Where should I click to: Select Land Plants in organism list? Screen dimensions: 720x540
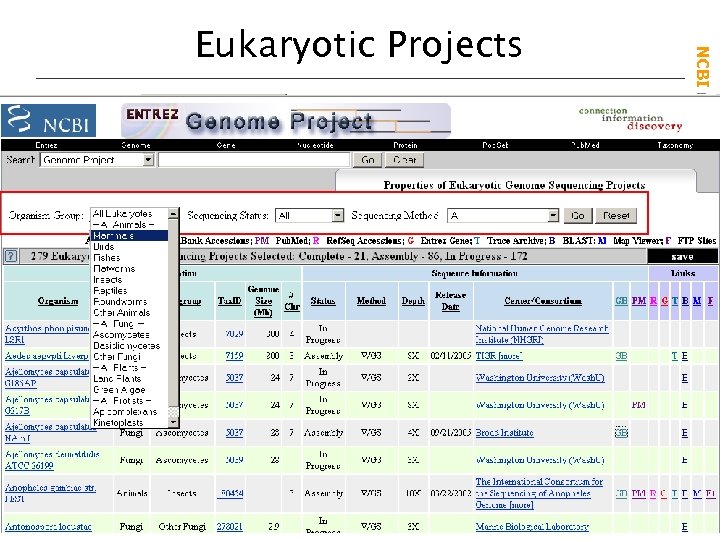[x=129, y=379]
